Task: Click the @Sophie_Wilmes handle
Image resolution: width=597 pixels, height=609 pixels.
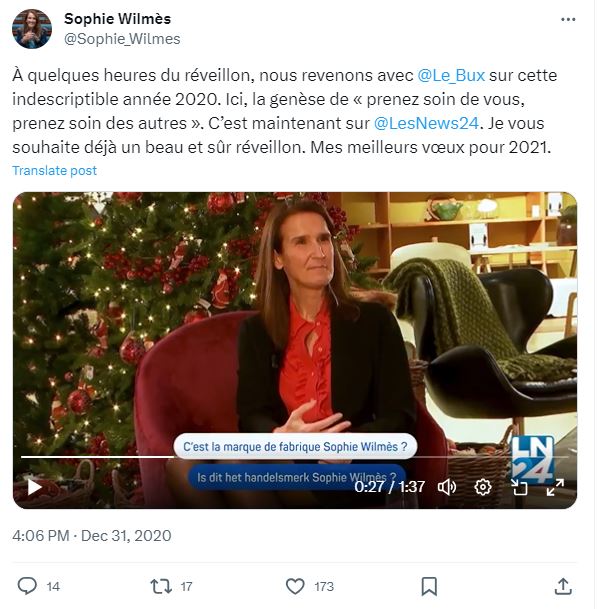Action: pos(122,39)
